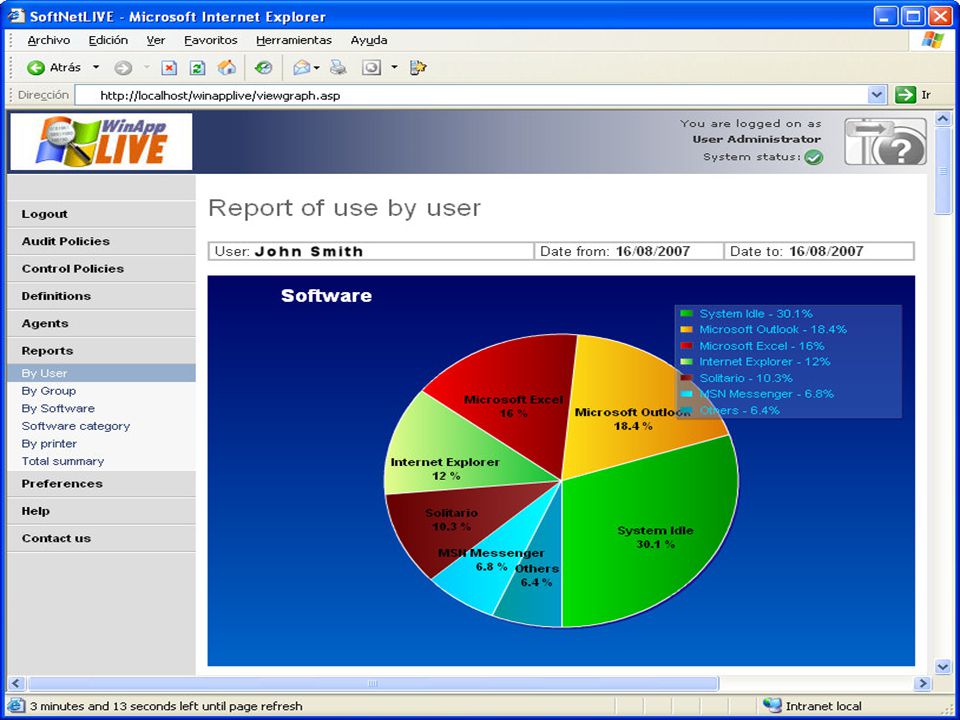This screenshot has width=960, height=720.
Task: Click the green System status checkmark
Action: pyautogui.click(x=814, y=157)
